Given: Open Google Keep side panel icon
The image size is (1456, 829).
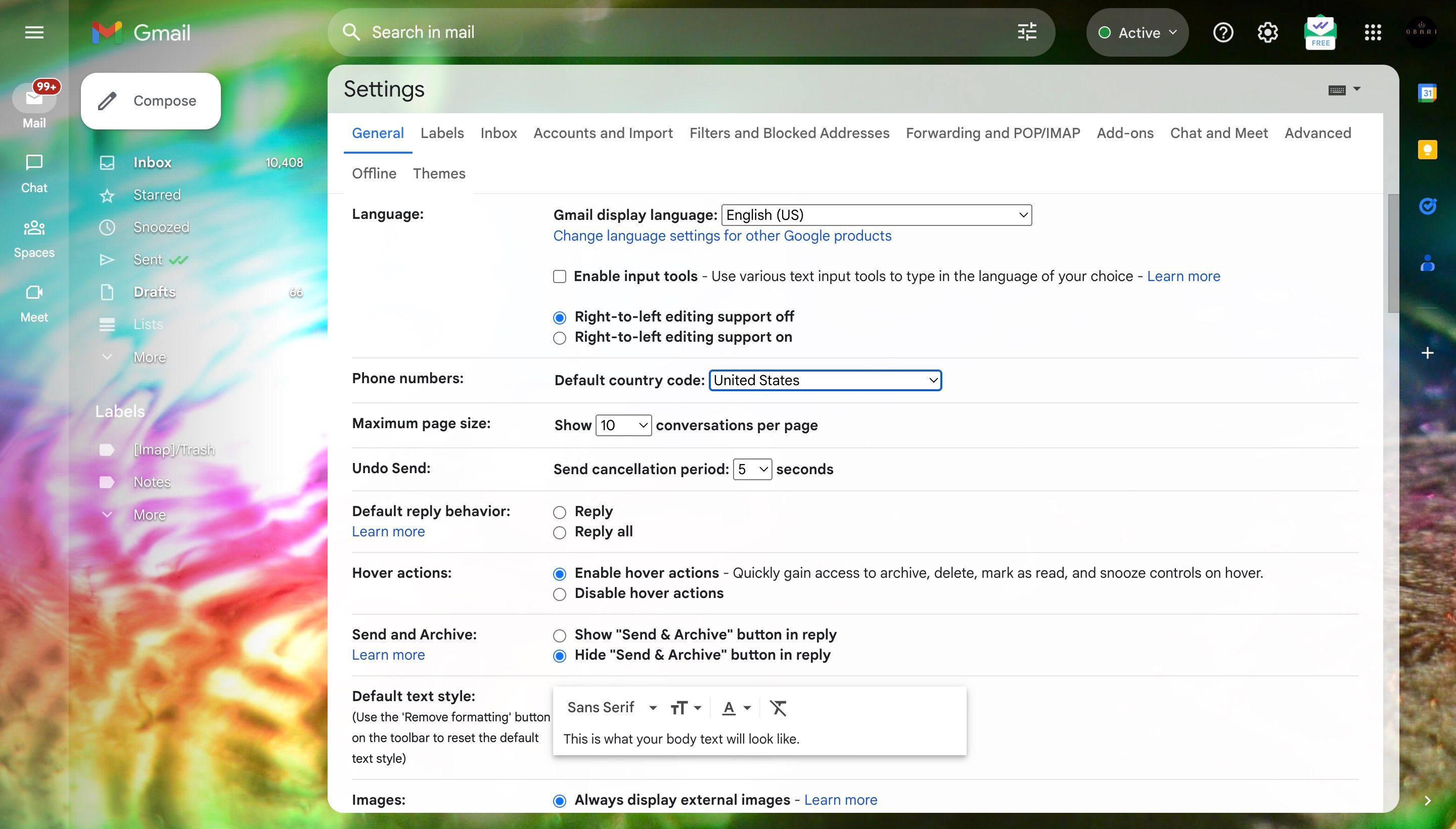Looking at the screenshot, I should (x=1427, y=150).
